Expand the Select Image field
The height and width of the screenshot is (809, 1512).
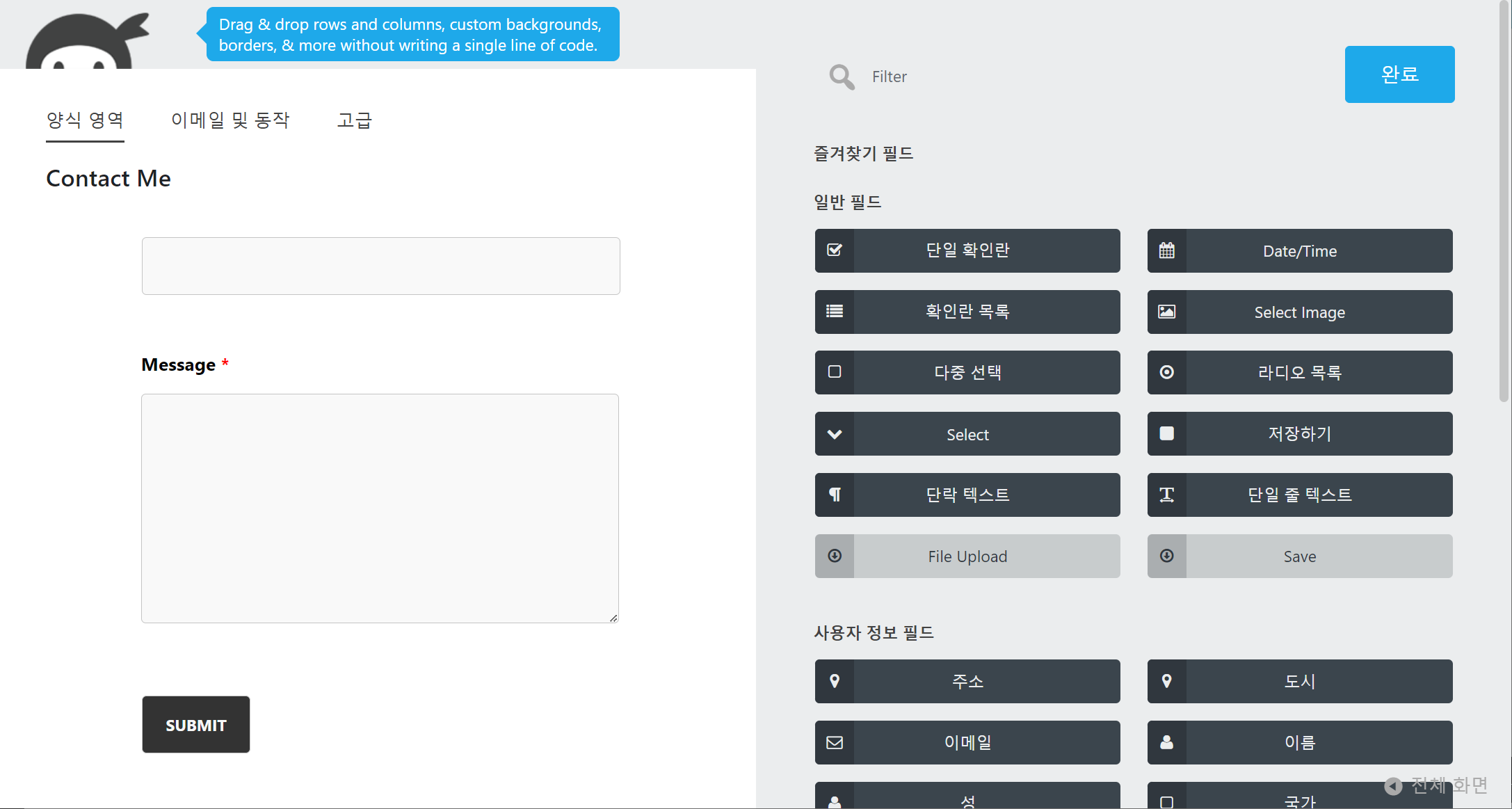(1298, 311)
